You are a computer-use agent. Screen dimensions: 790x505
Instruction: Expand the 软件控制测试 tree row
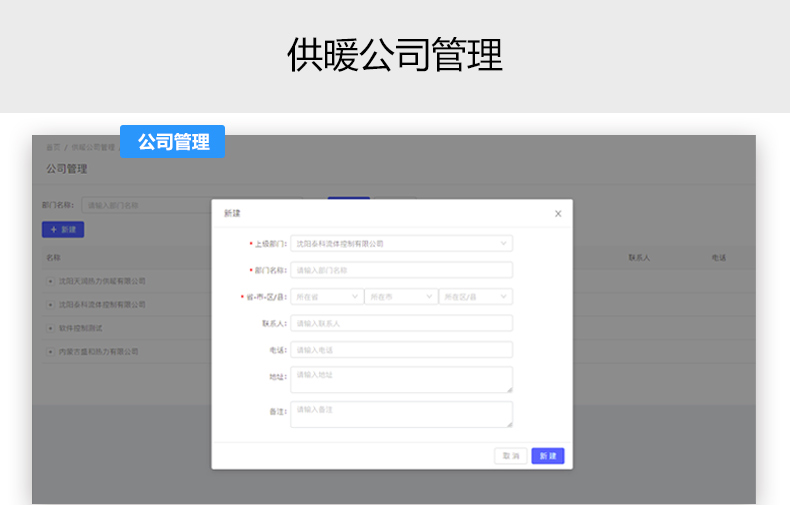(51, 328)
